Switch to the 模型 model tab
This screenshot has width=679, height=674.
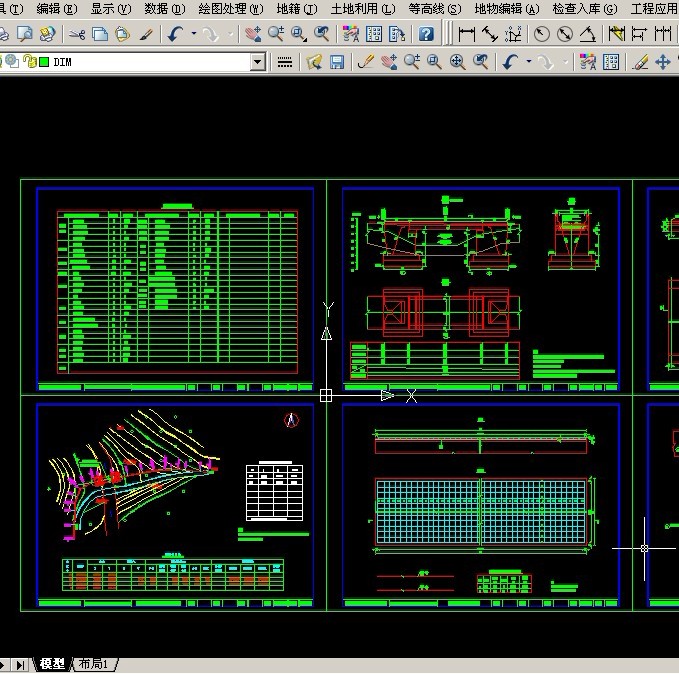[52, 664]
